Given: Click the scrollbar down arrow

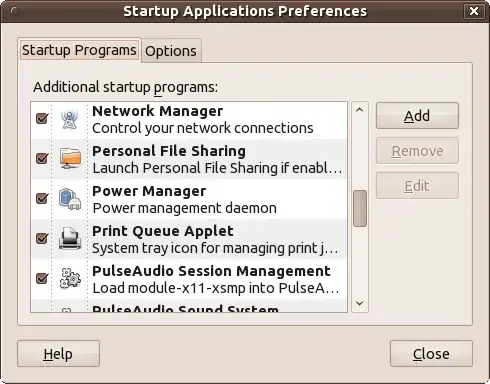Looking at the screenshot, I should [x=360, y=303].
